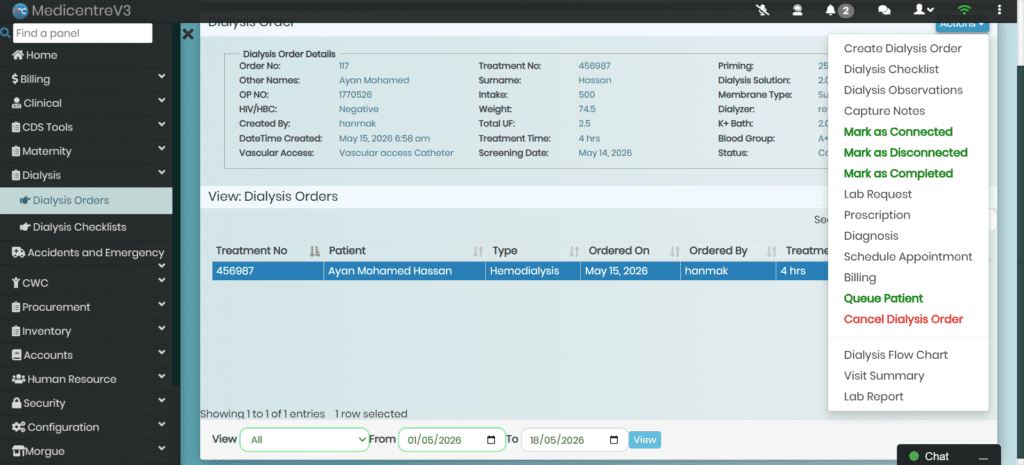Click the green wifi connection icon
1024x465 pixels.
[964, 10]
